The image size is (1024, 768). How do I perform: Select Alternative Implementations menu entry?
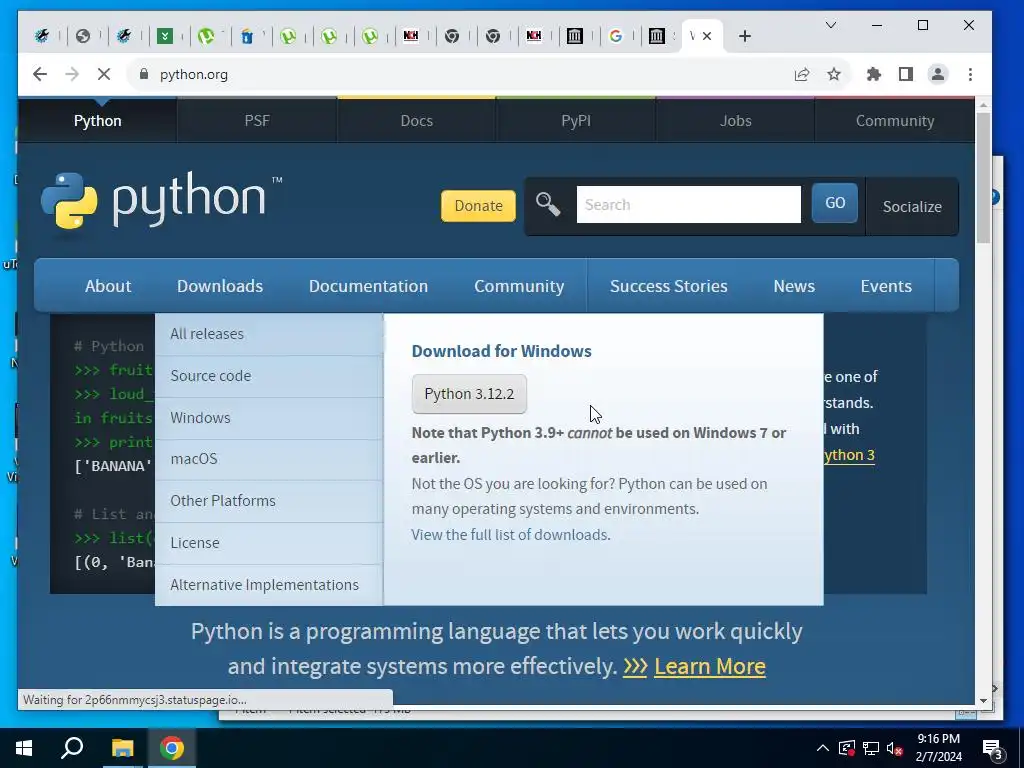pos(269,585)
